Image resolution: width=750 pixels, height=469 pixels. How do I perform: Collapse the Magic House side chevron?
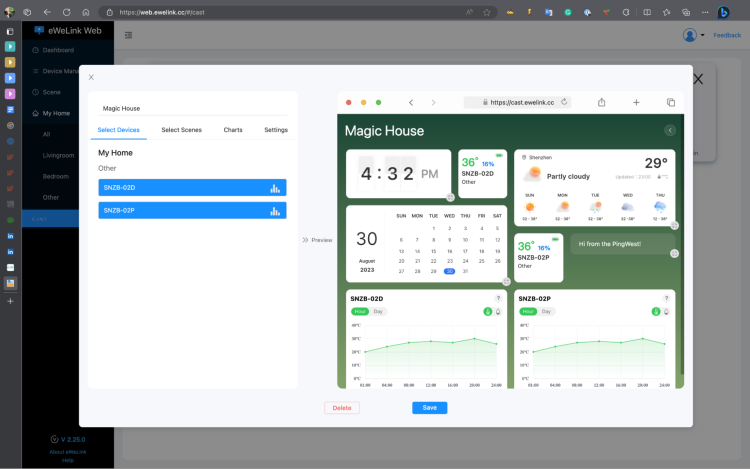[670, 130]
